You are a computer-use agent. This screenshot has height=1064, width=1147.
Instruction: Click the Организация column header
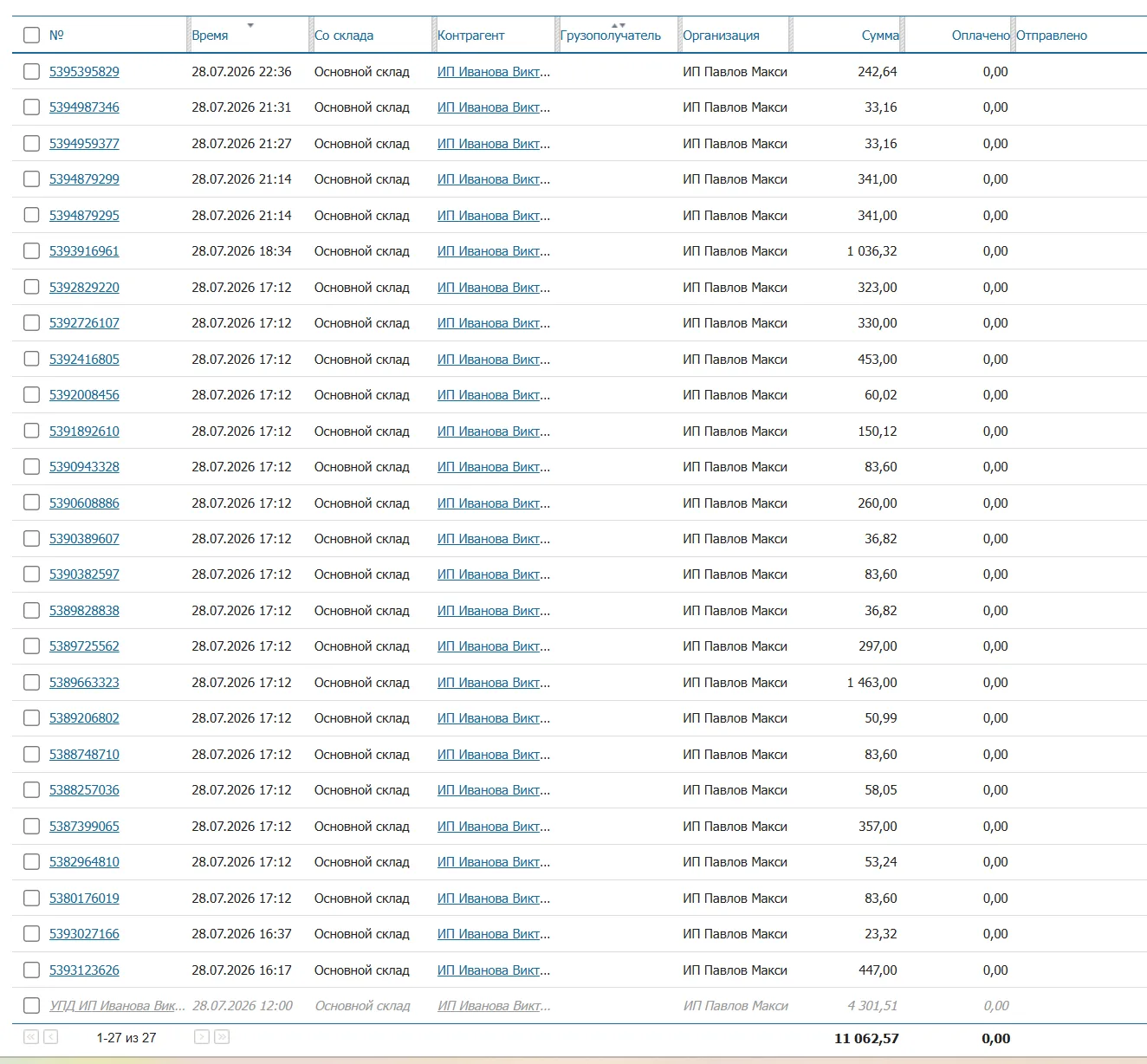(x=721, y=36)
